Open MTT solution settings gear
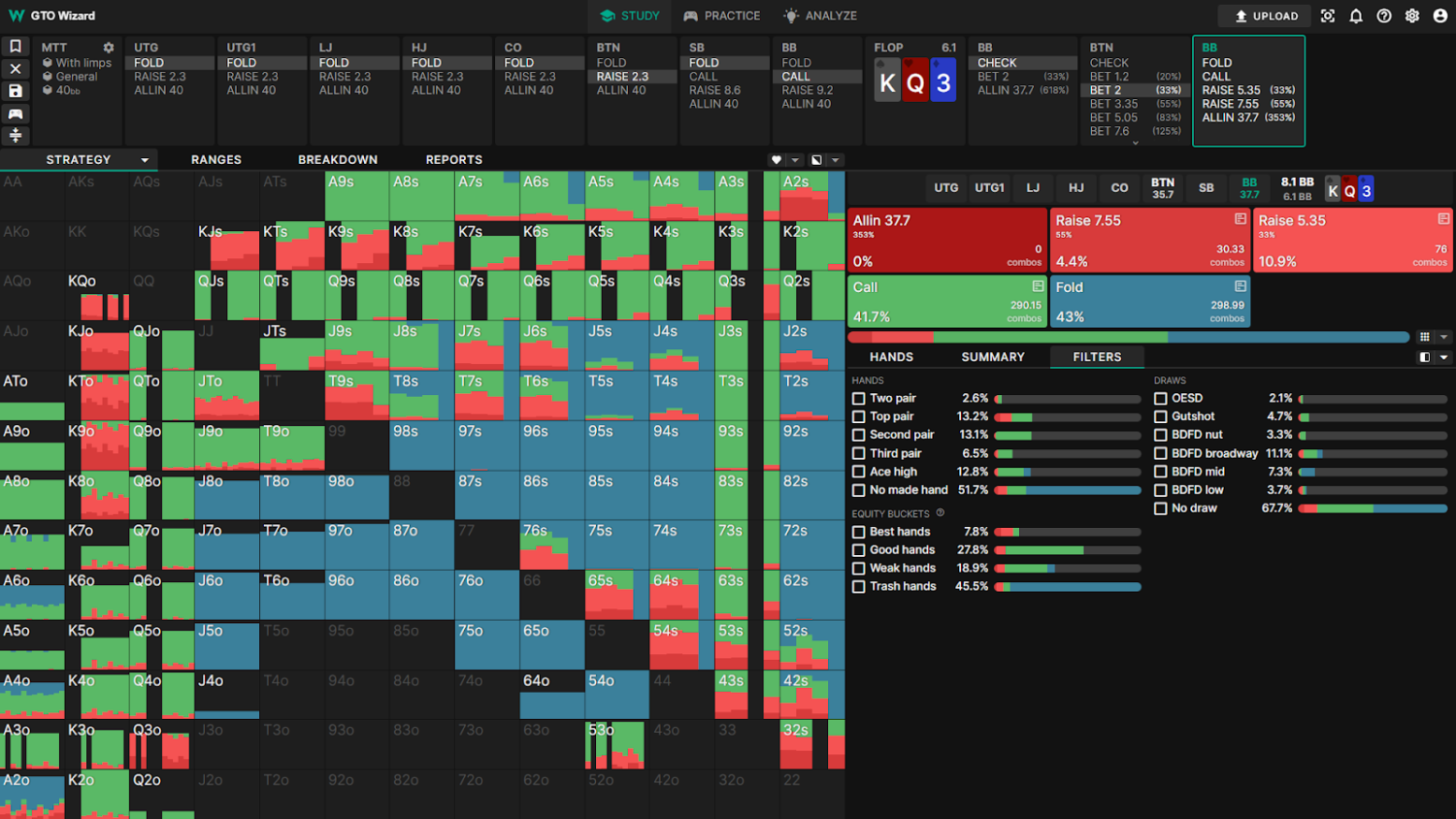This screenshot has width=1456, height=819. (x=109, y=48)
